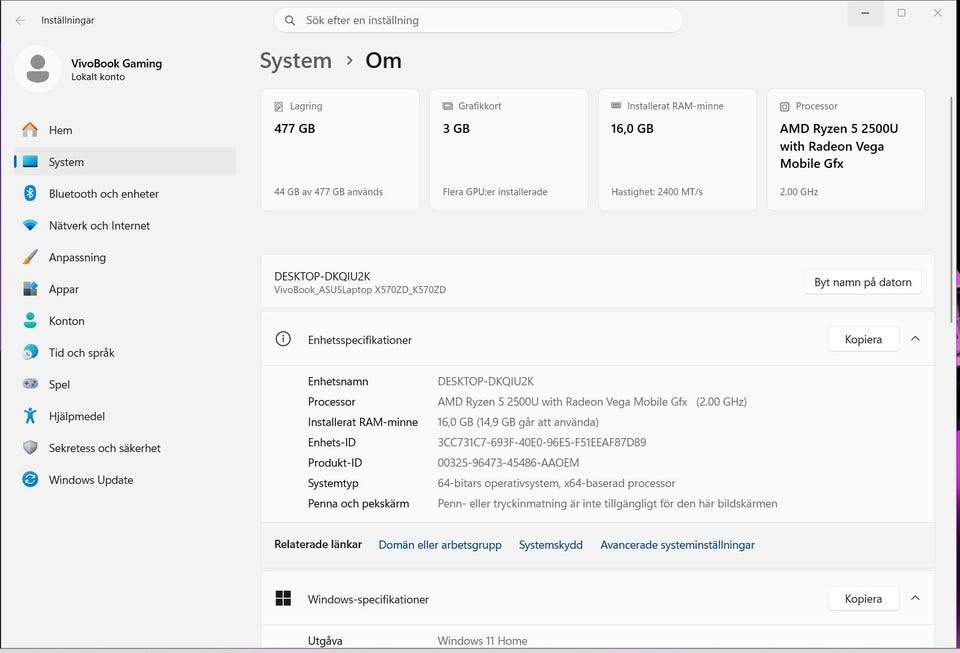Select the Spel game controller icon
This screenshot has height=653, width=960.
coord(30,385)
